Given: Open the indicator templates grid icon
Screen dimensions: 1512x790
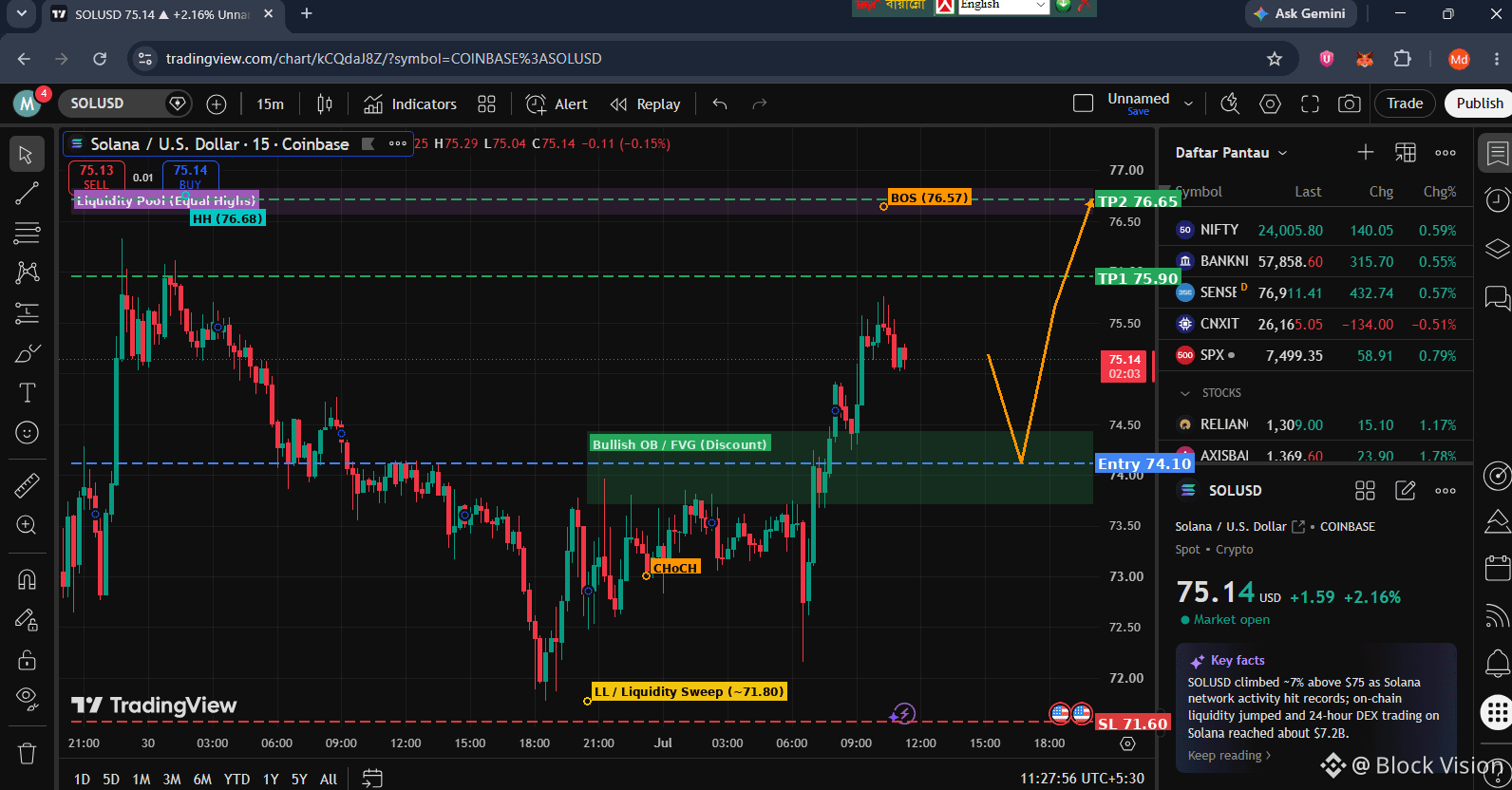Looking at the screenshot, I should (486, 103).
